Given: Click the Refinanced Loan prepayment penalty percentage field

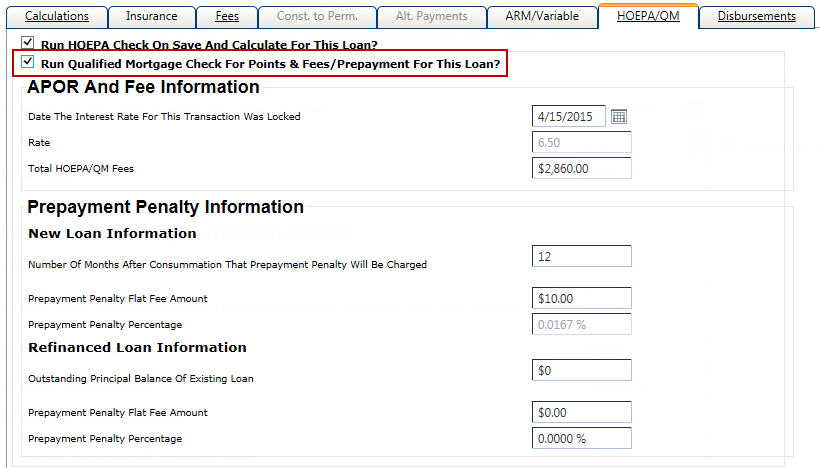Looking at the screenshot, I should pos(582,439).
